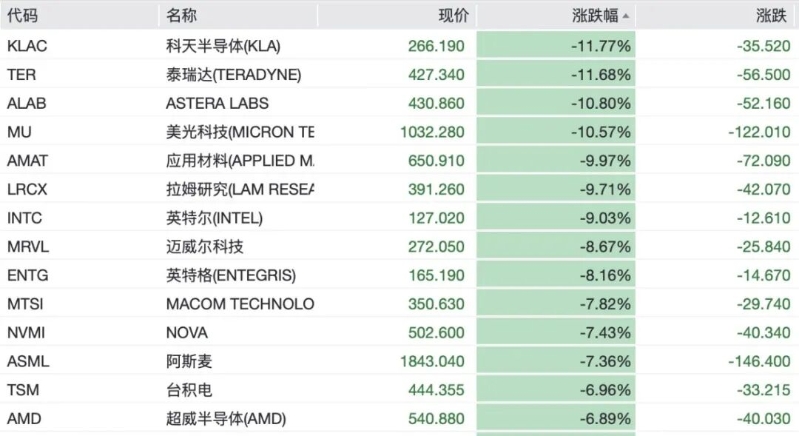This screenshot has width=799, height=436.
Task: Select the AMAT 650.910 price cell
Action: point(436,160)
